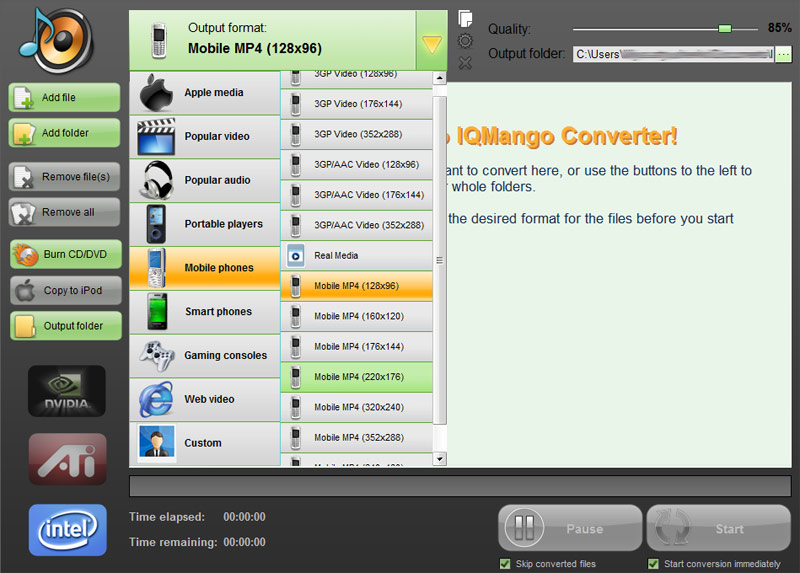800x573 pixels.
Task: Click format list scroll up arrow
Action: click(x=440, y=78)
